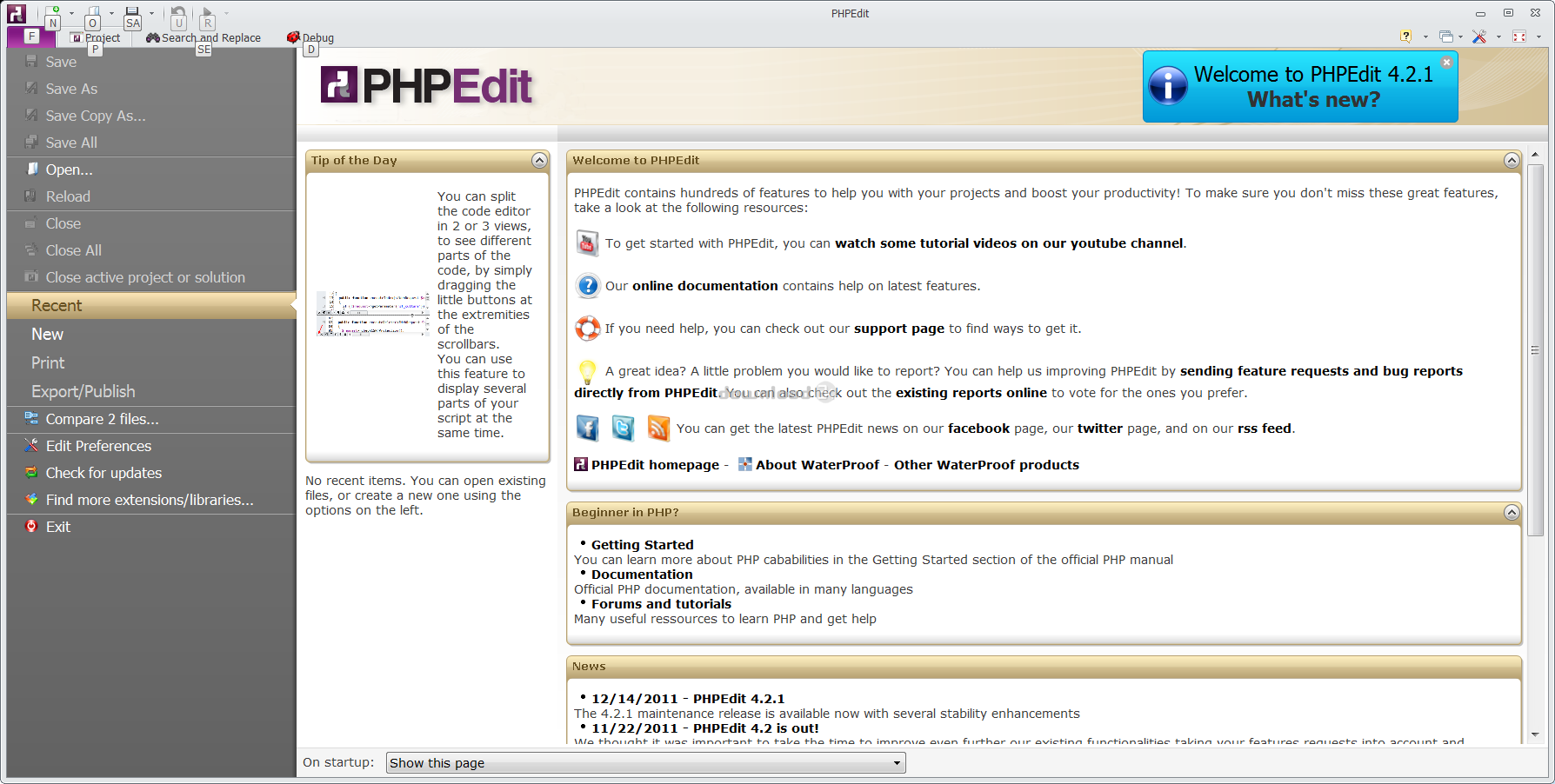Switch to the Debug tab
Screen dimensions: 1555x784
click(x=310, y=37)
